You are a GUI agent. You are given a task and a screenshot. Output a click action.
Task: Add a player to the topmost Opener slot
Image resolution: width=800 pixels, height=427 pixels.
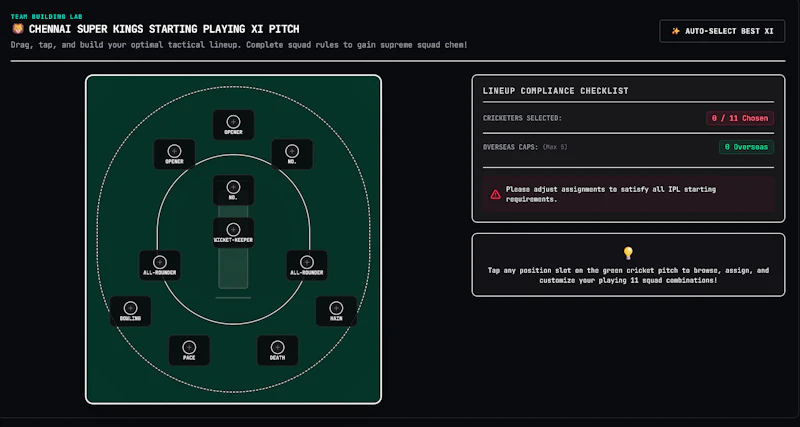click(x=233, y=124)
